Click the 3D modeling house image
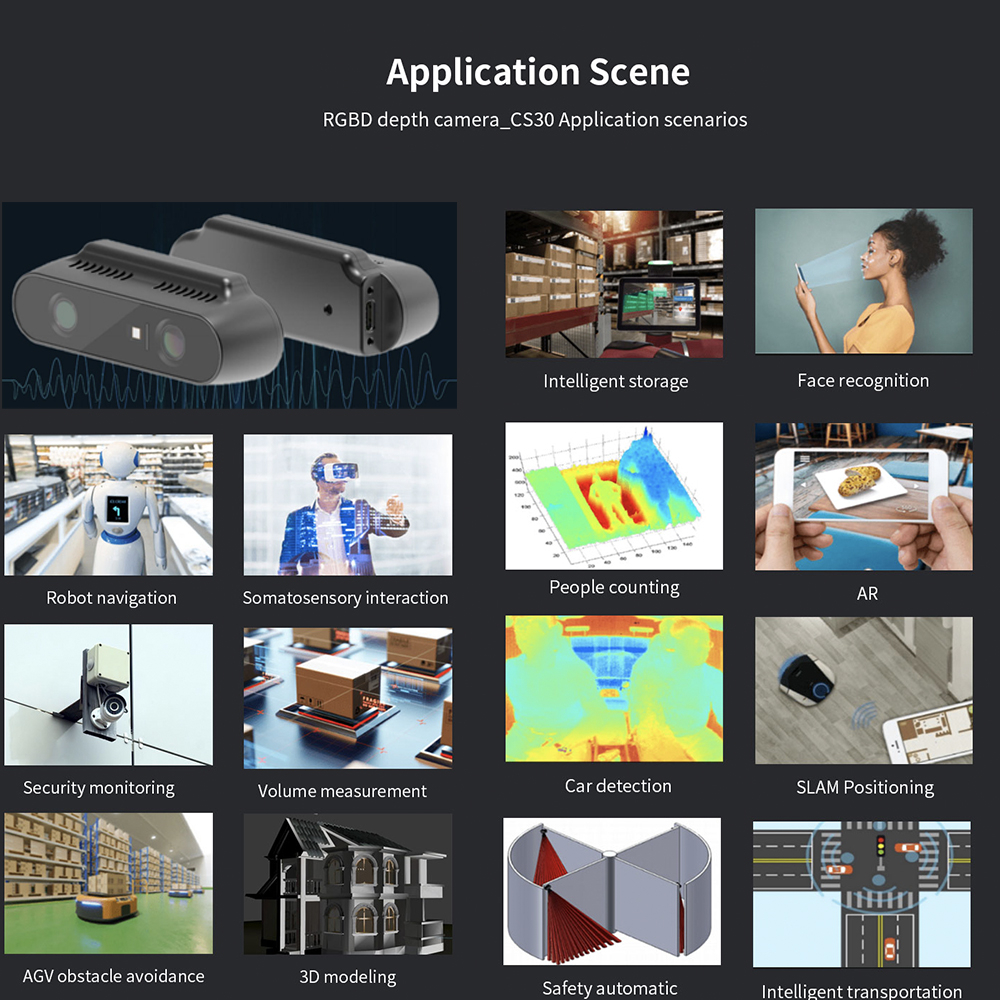1000x1000 pixels. click(x=347, y=885)
